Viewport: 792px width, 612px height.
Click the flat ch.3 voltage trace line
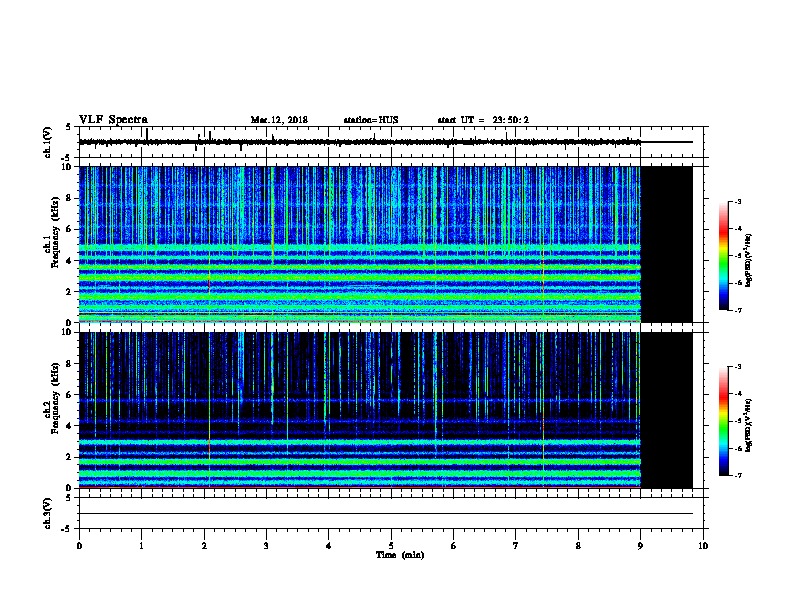(x=386, y=514)
